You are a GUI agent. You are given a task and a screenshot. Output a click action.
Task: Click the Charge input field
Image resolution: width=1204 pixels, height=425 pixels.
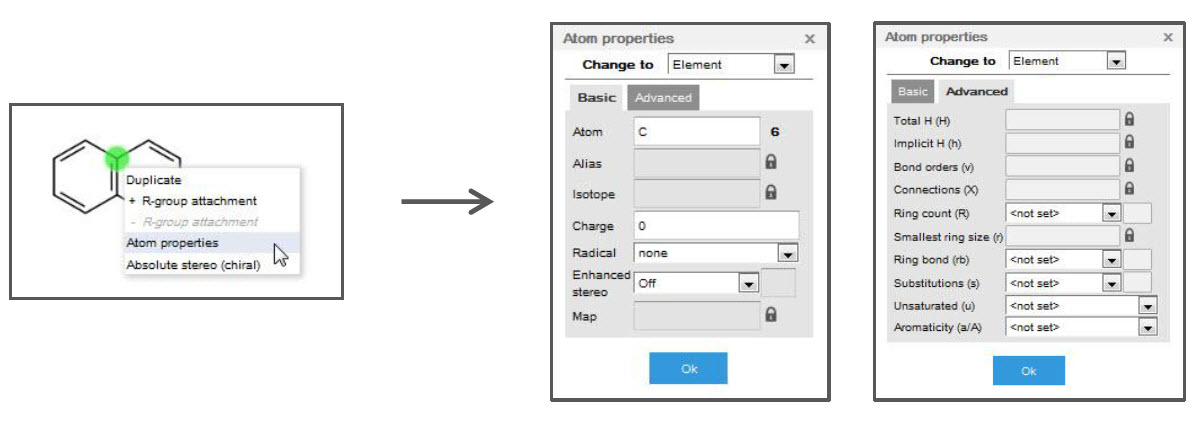(x=716, y=225)
